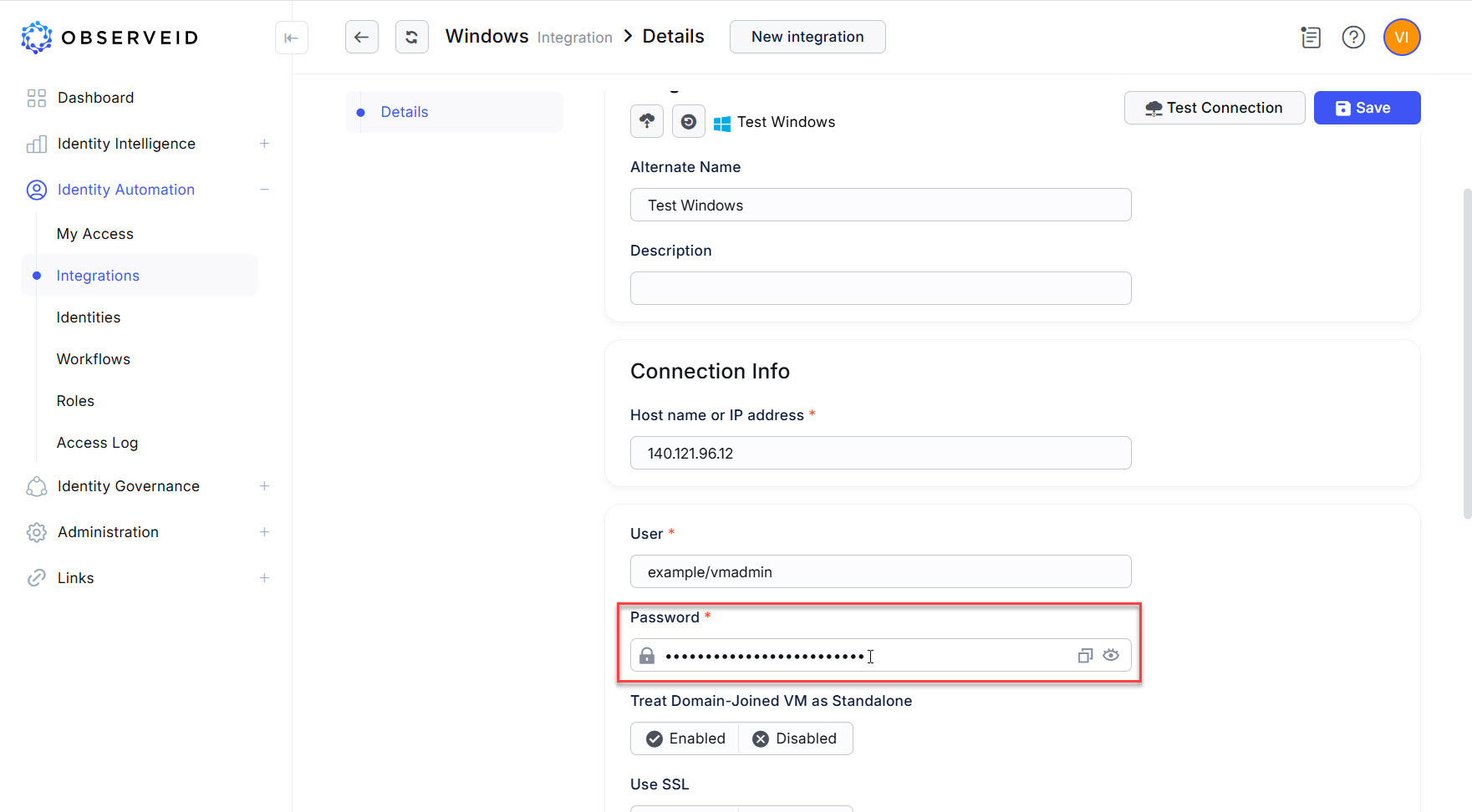Viewport: 1472px width, 812px height.
Task: Expand the Administration menu
Action: tap(264, 532)
